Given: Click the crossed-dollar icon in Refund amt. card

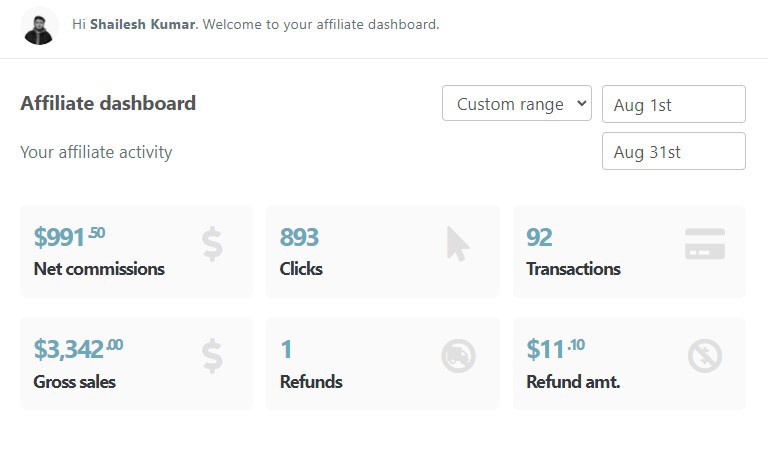Looking at the screenshot, I should pyautogui.click(x=705, y=356).
